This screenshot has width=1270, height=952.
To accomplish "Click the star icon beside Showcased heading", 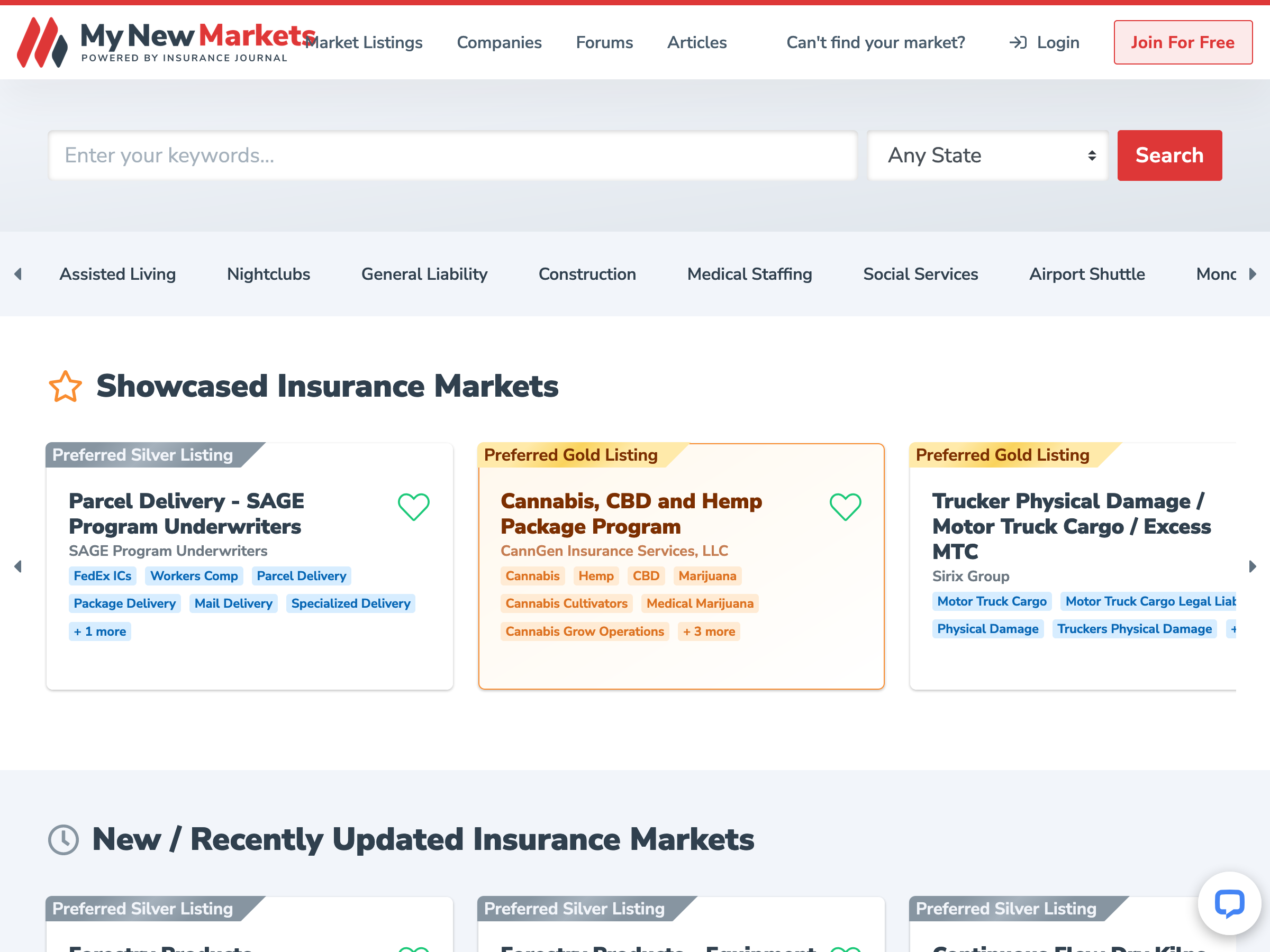I will pos(65,386).
